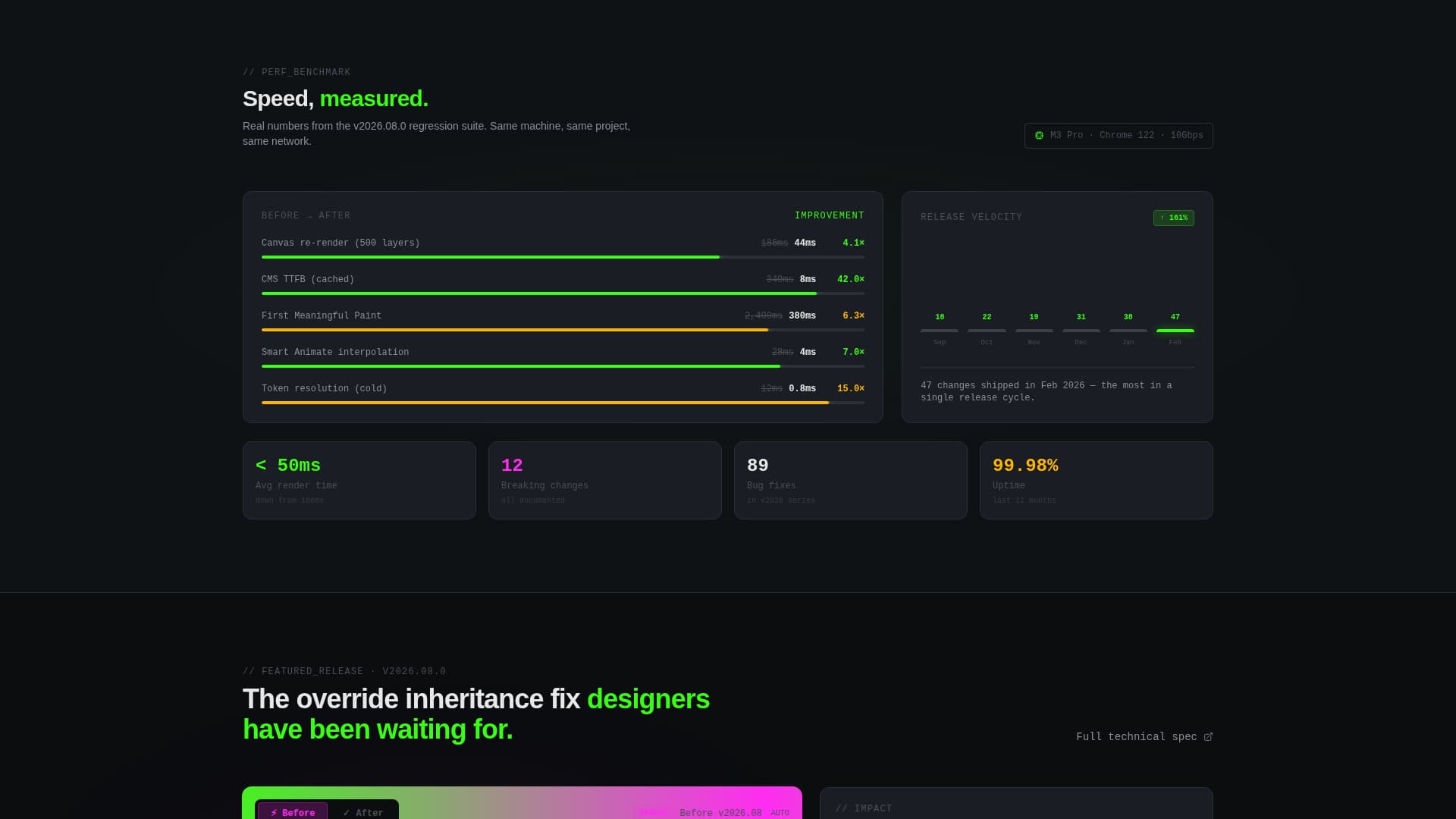Click the 'Token resolution (cold)' label
1456x819 pixels.
[325, 389]
